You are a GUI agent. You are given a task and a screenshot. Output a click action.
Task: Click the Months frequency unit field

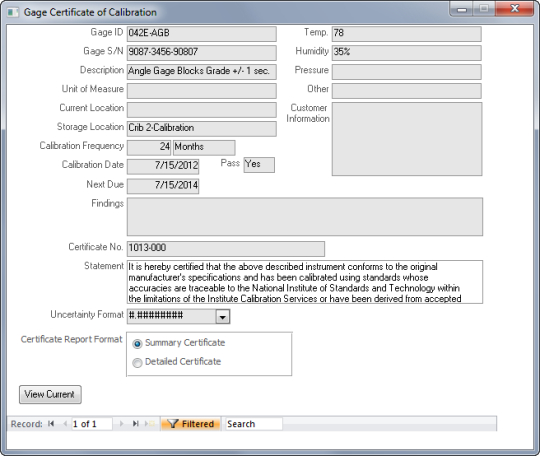tap(204, 147)
